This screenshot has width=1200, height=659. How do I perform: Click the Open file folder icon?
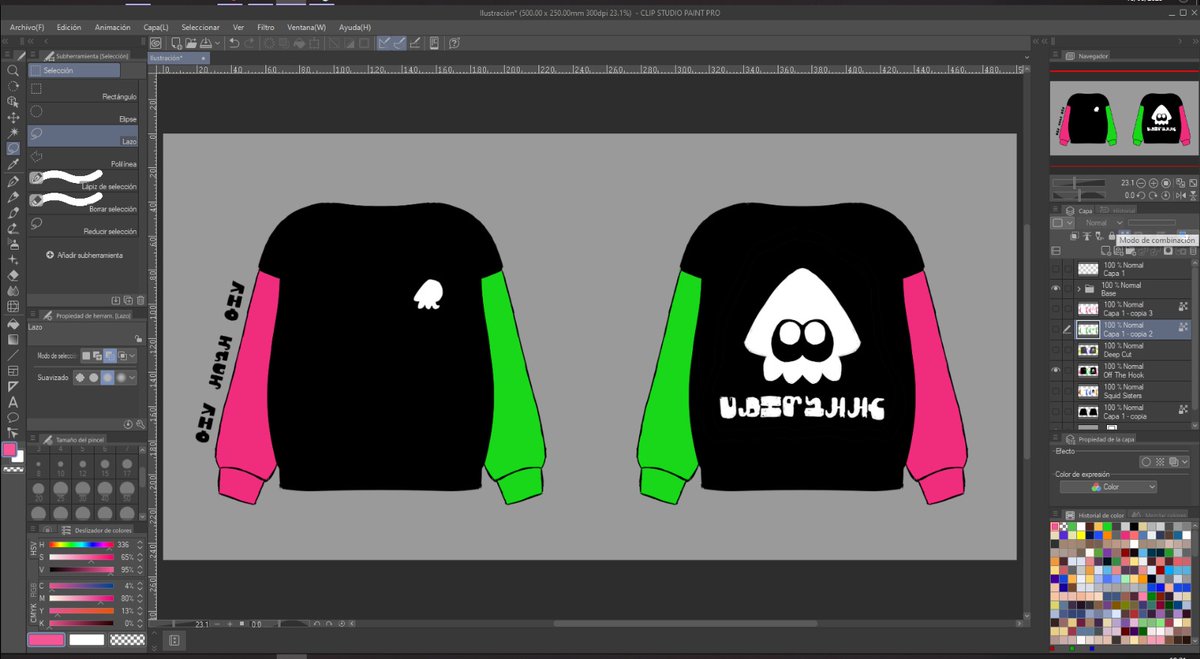click(x=189, y=43)
